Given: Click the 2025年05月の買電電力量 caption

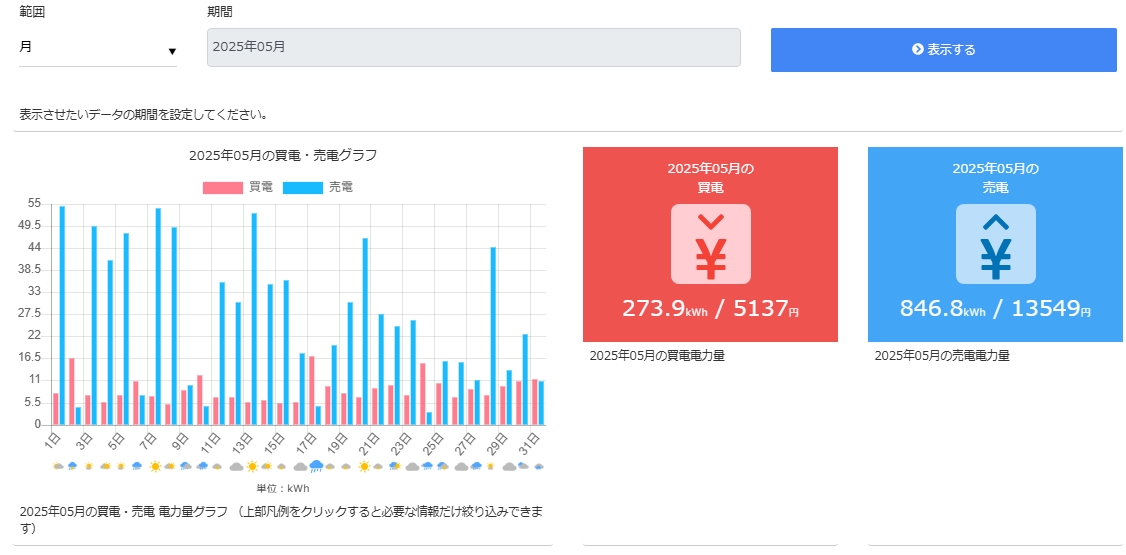Looking at the screenshot, I should (657, 355).
